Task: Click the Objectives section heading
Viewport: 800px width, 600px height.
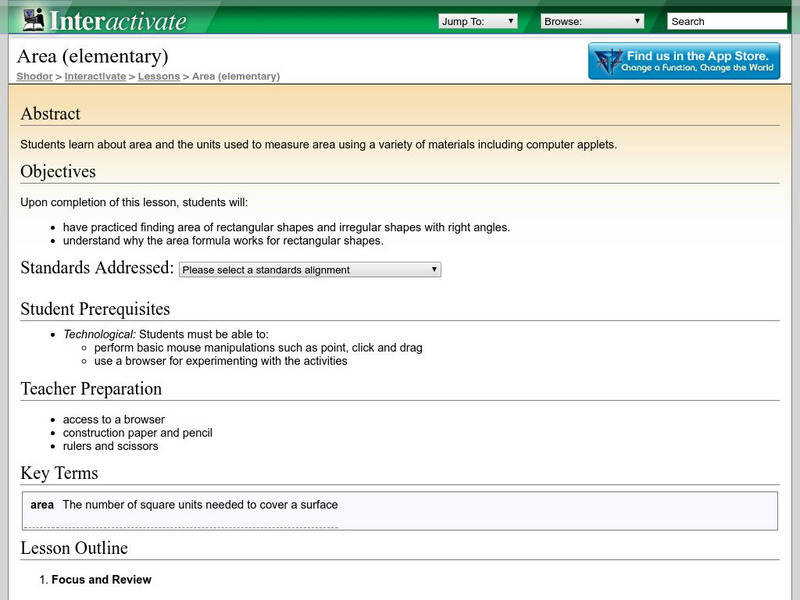Action: [x=58, y=172]
